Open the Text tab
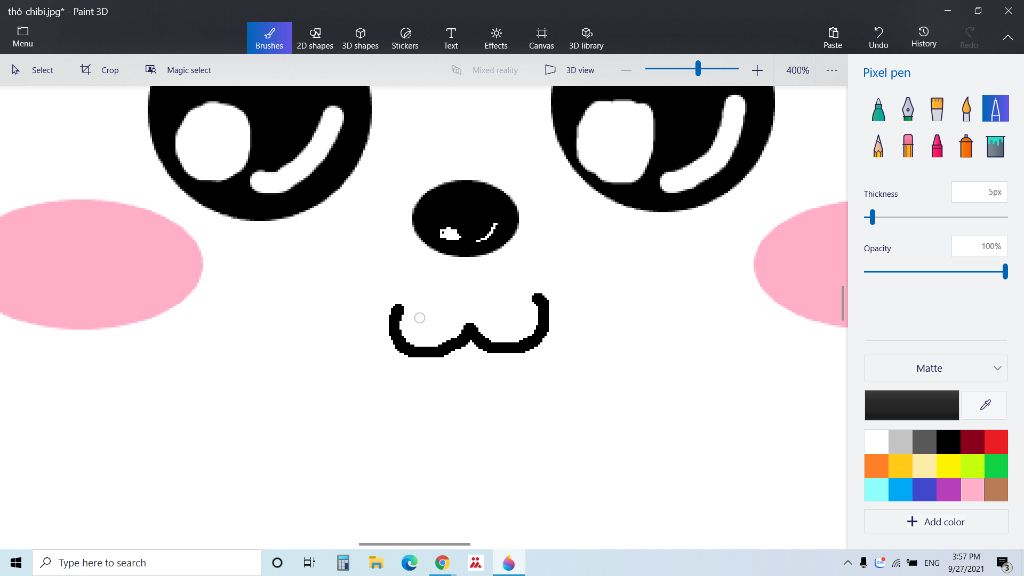This screenshot has height=576, width=1024. coord(451,38)
